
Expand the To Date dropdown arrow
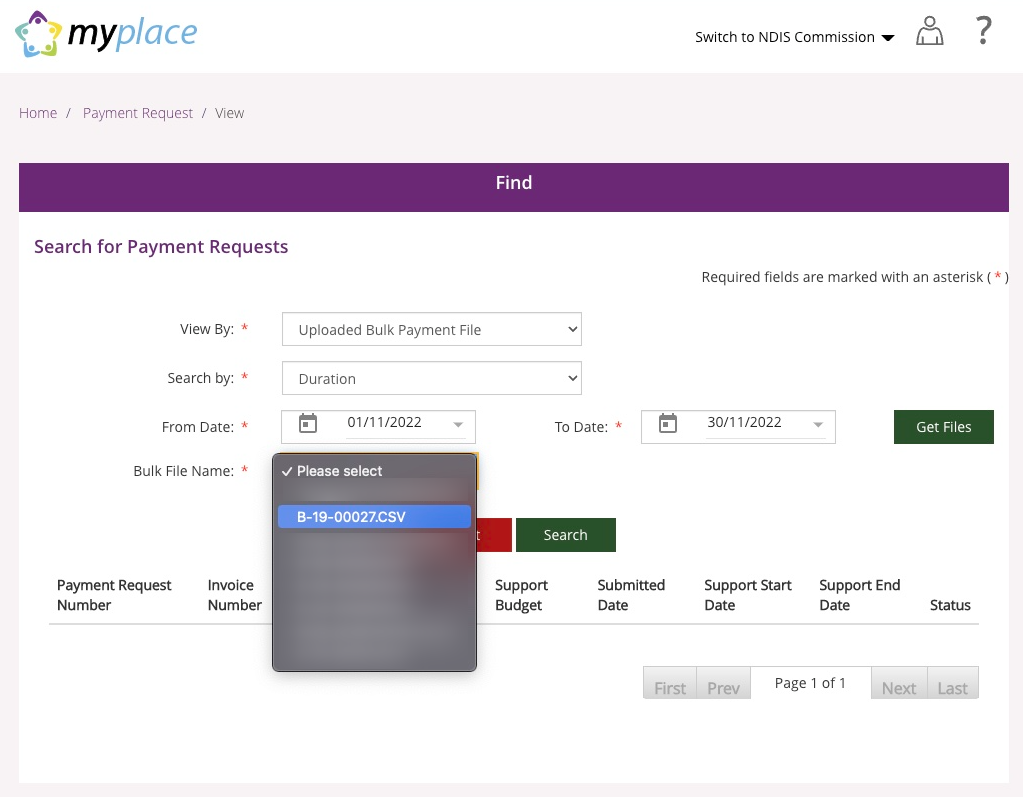click(x=818, y=424)
